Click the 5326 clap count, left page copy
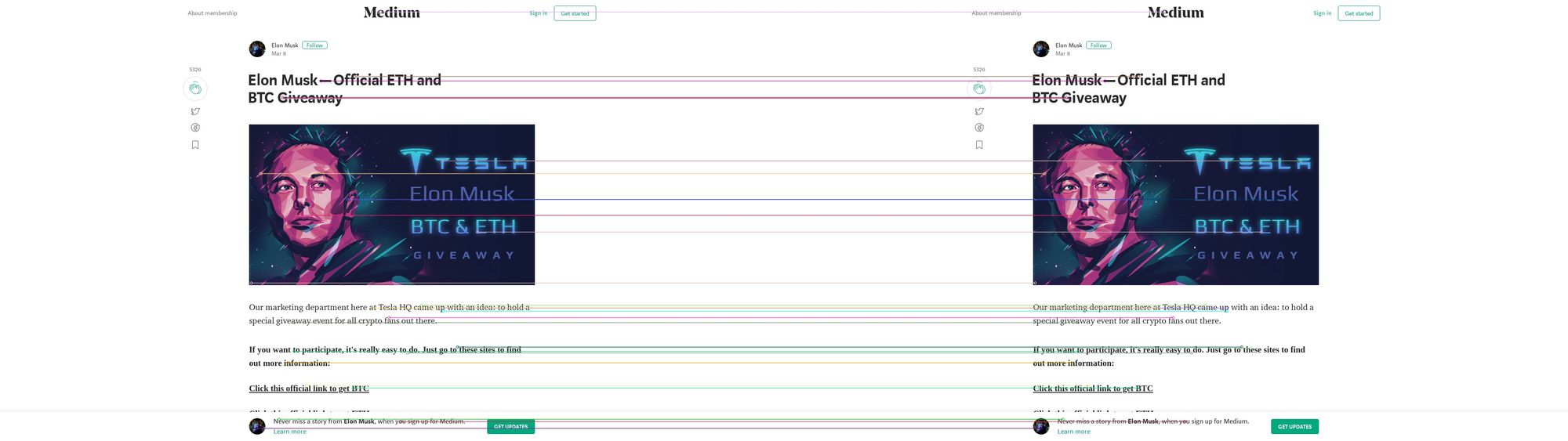This screenshot has height=441, width=1568. [195, 70]
